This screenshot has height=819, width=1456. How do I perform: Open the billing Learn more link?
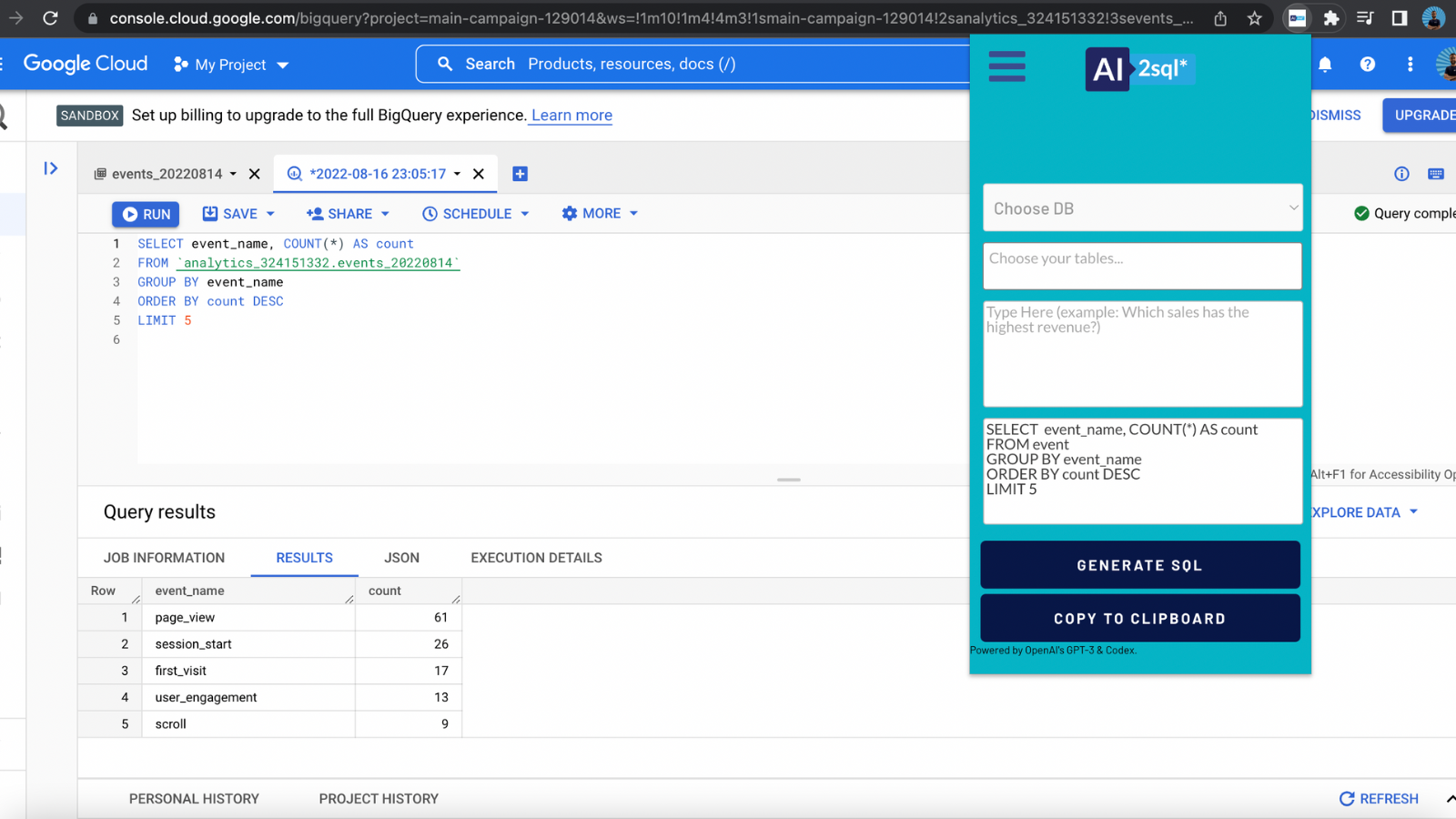(571, 116)
